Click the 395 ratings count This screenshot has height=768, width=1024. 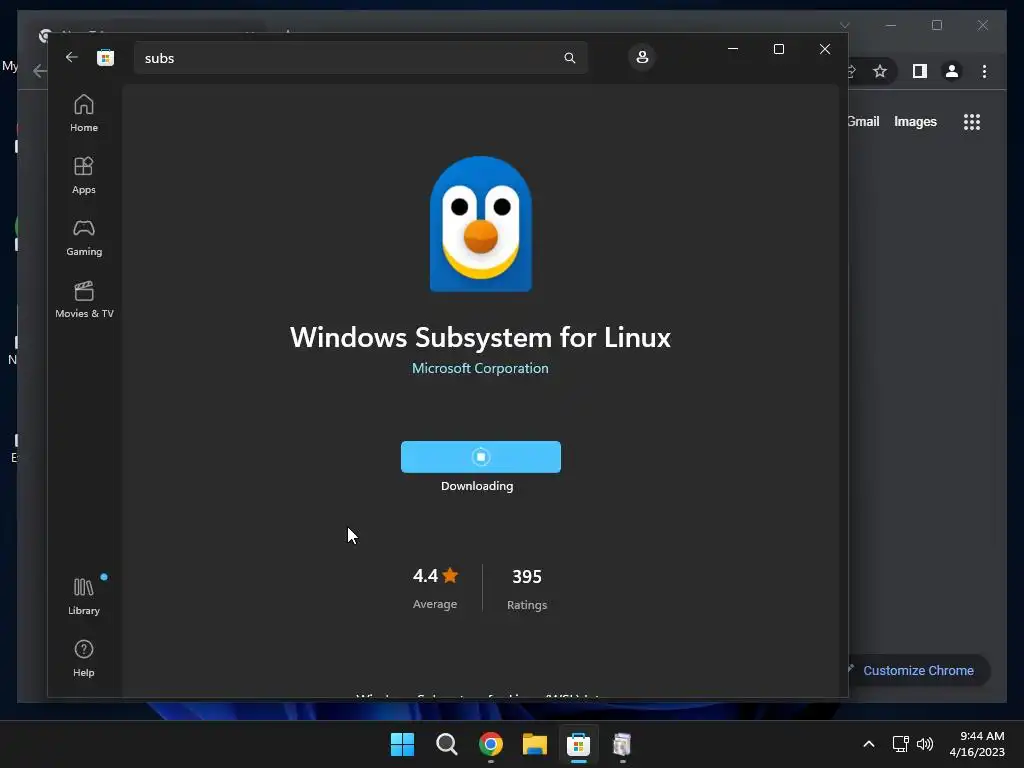pos(526,577)
